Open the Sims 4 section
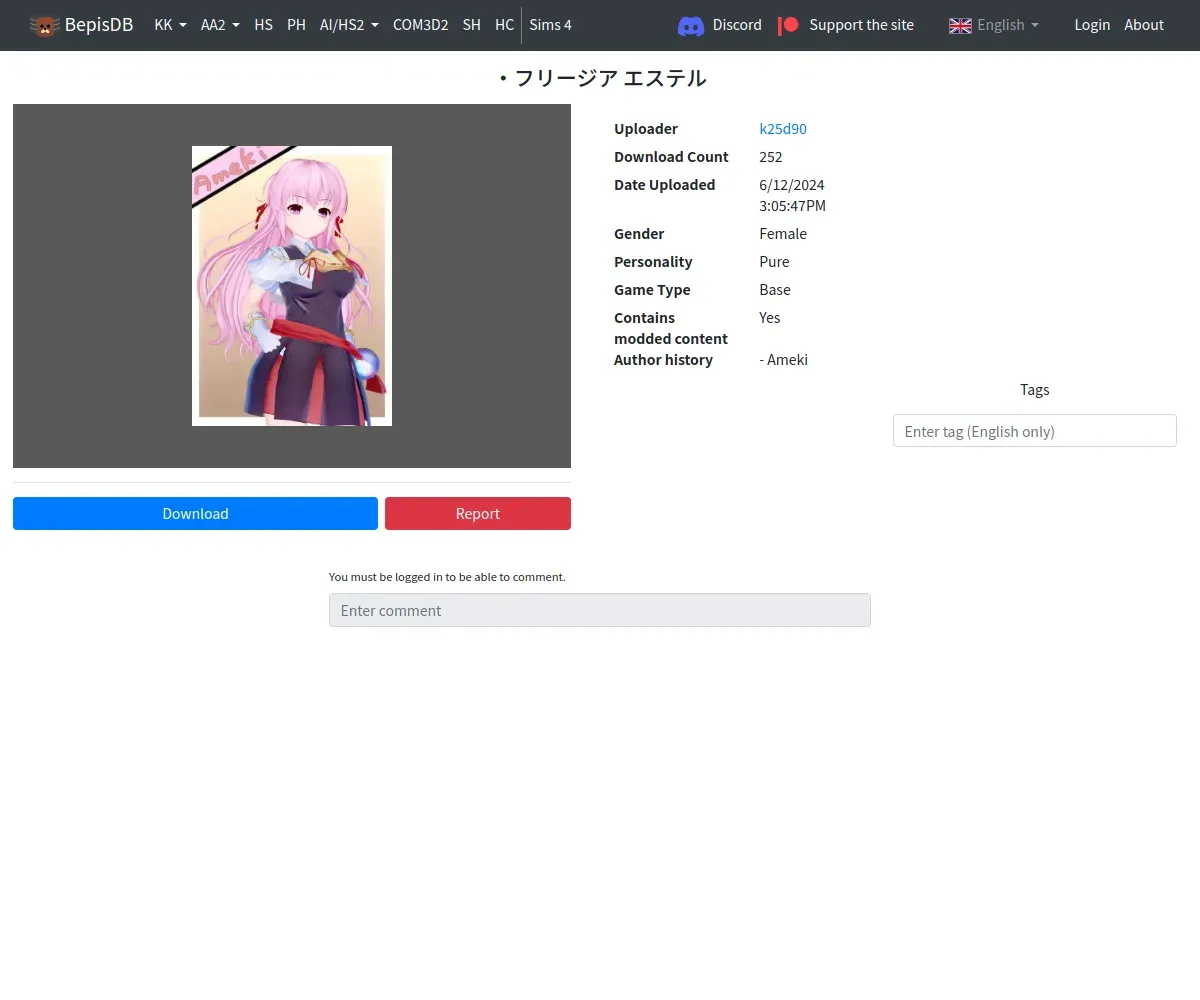 coord(550,25)
